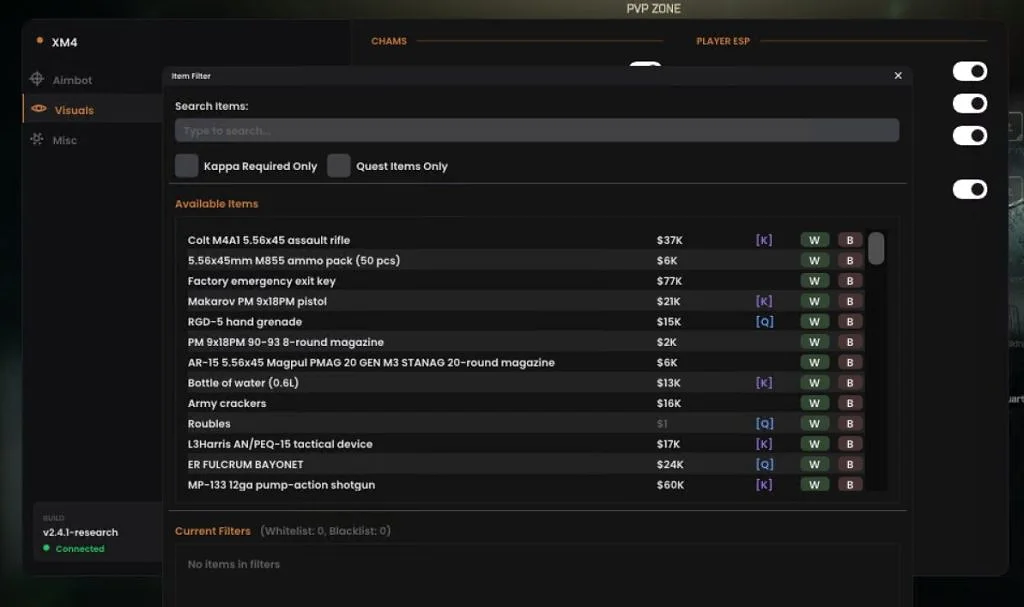Toggle the topmost switch under Player ESP
Screen dimensions: 1024x607
click(x=970, y=71)
